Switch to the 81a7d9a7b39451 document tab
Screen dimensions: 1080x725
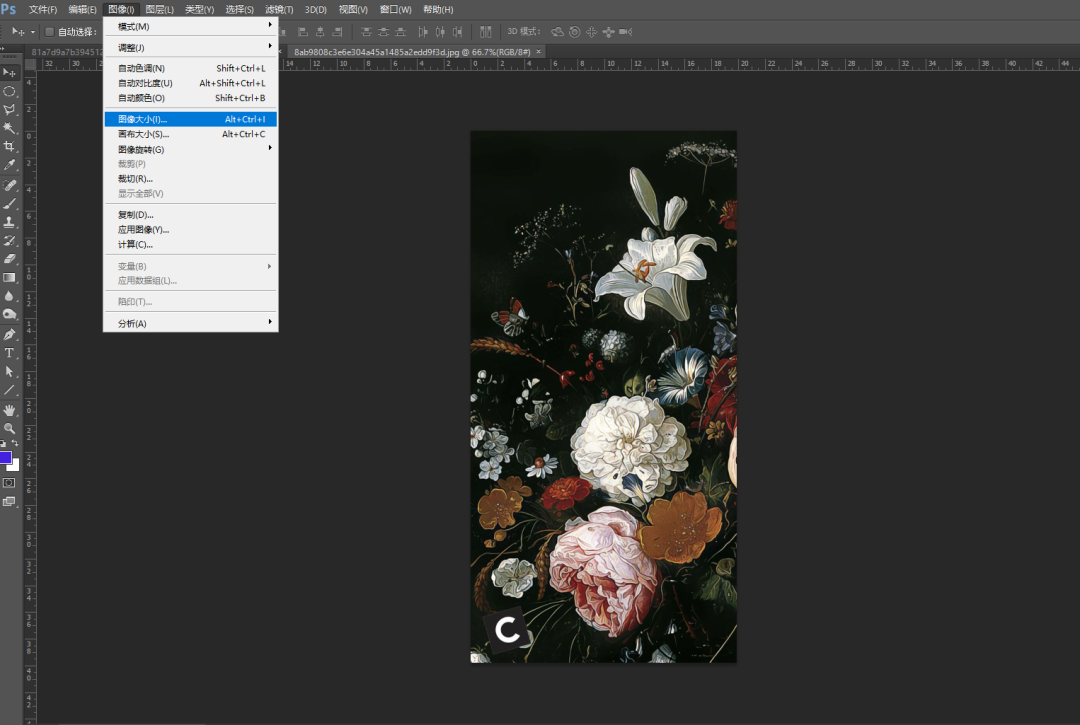pos(66,52)
